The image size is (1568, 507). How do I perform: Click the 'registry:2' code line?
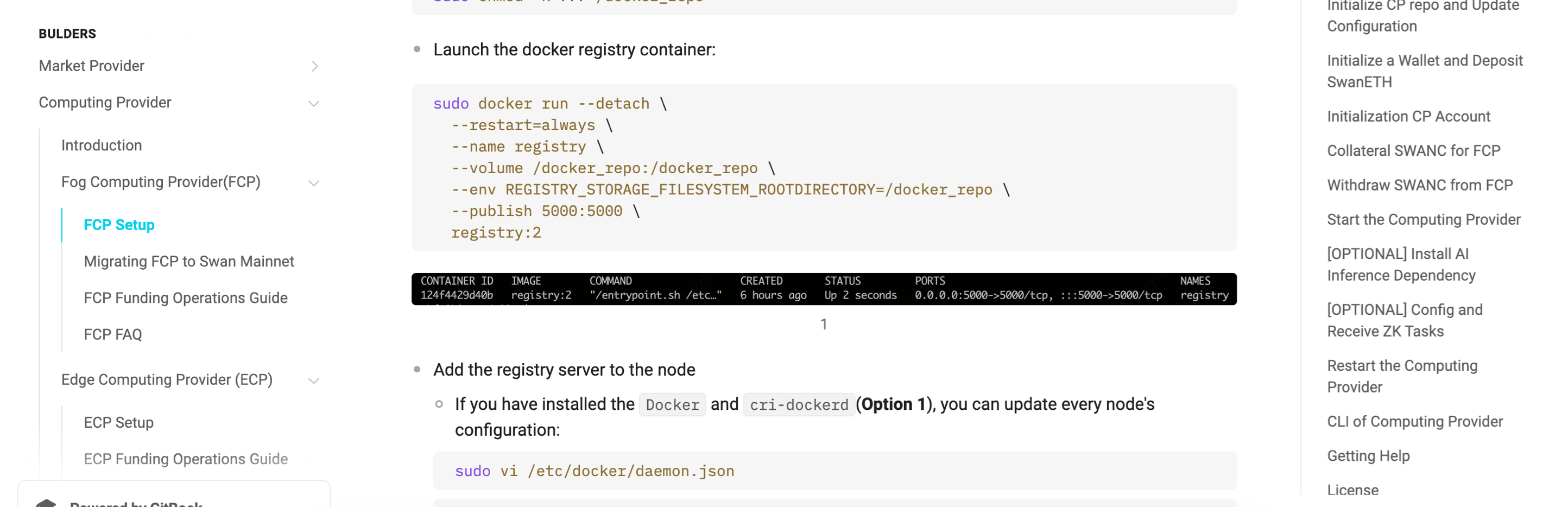(x=496, y=232)
